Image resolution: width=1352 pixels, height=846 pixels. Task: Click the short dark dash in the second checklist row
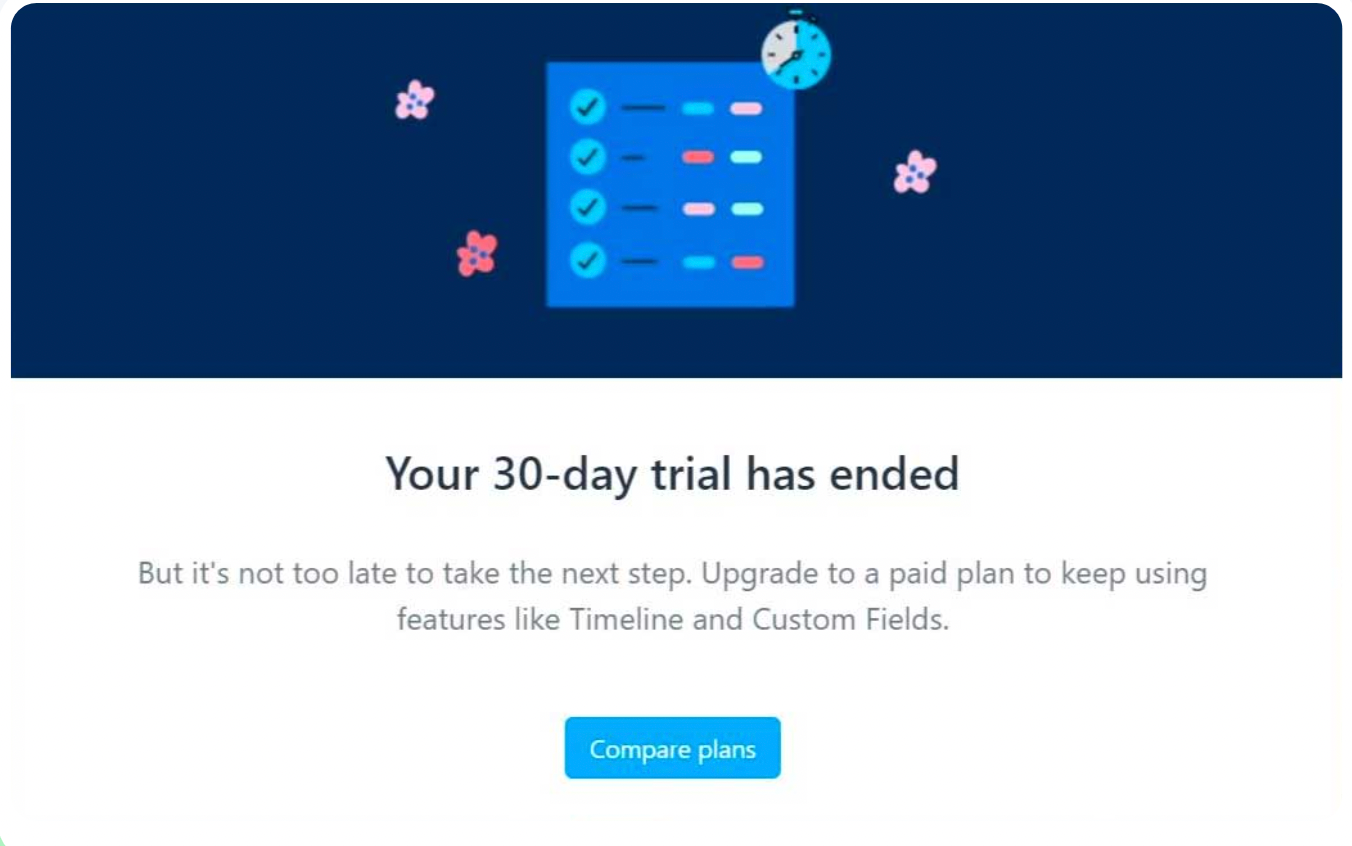633,157
